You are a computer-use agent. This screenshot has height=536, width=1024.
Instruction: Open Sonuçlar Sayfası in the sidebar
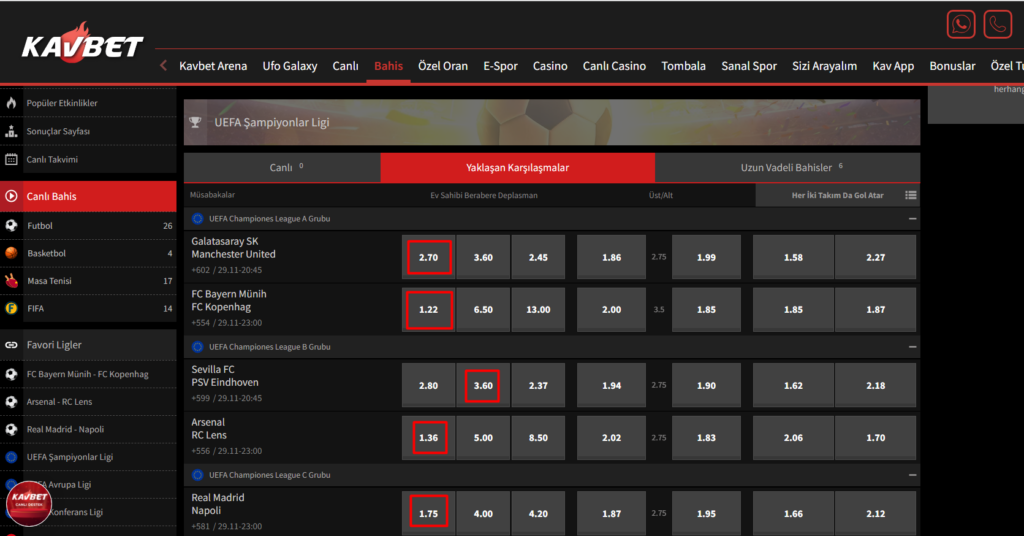click(x=58, y=131)
